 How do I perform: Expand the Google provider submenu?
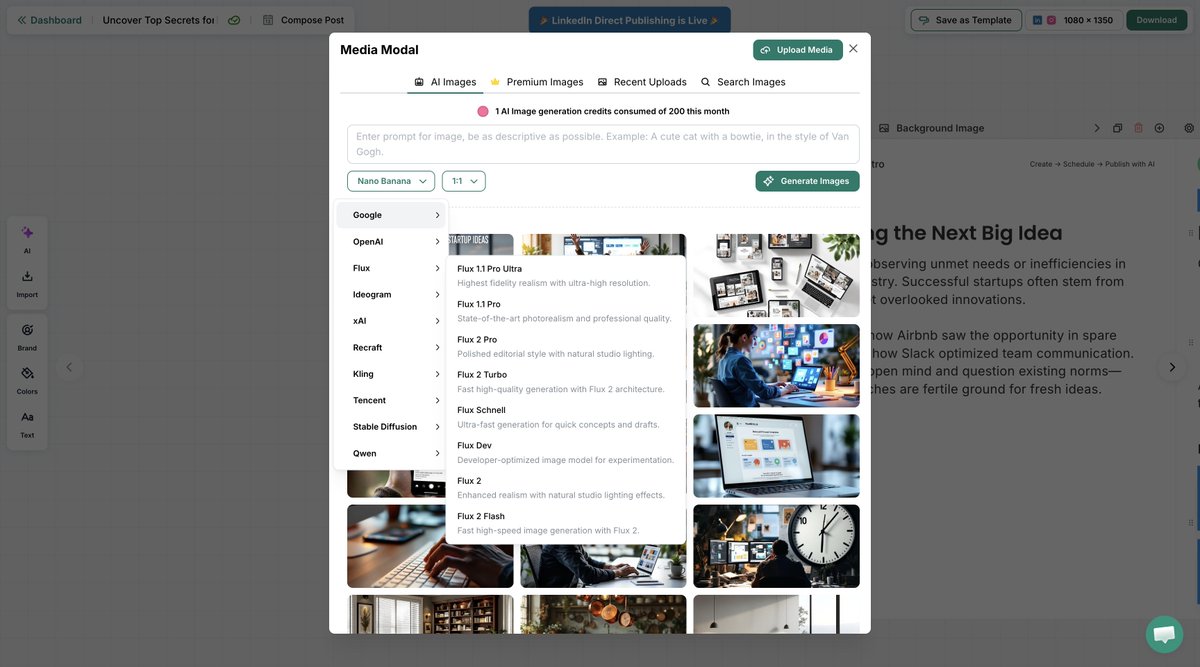tap(391, 215)
